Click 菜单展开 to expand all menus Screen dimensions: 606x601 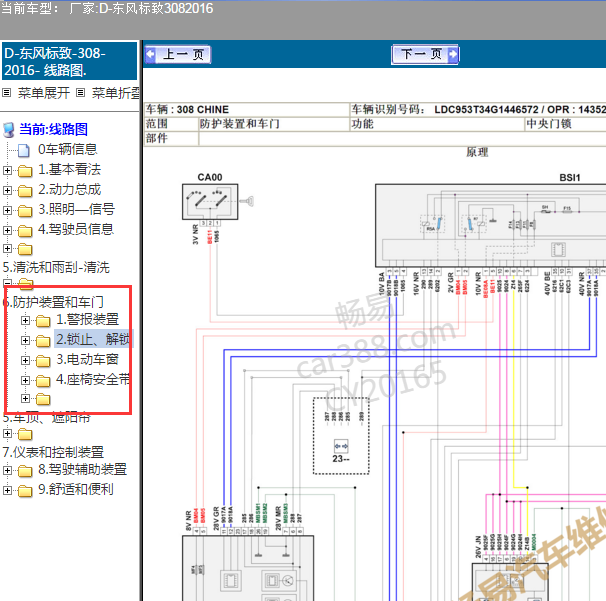pos(43,93)
